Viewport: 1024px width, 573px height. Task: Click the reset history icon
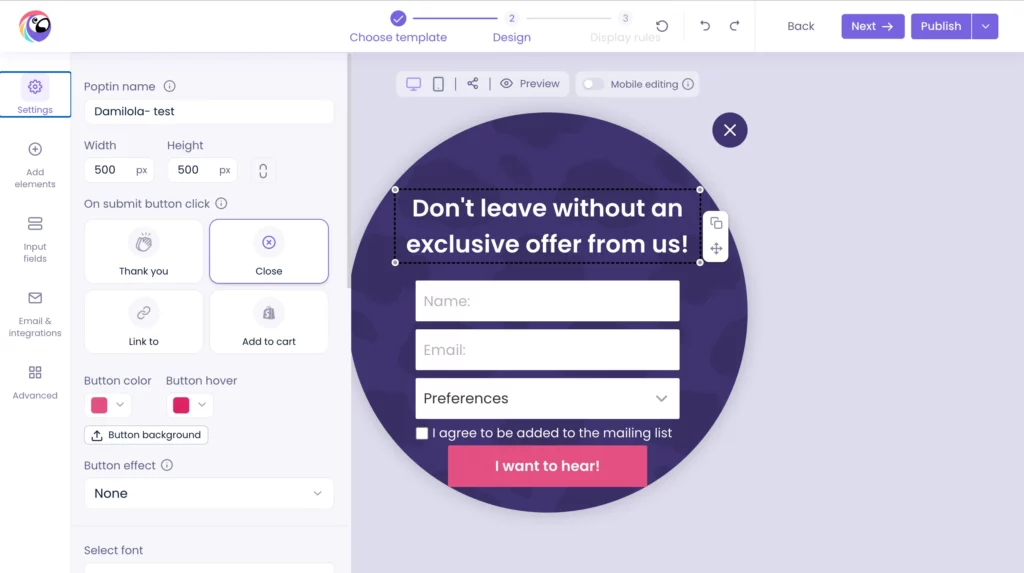(x=662, y=26)
